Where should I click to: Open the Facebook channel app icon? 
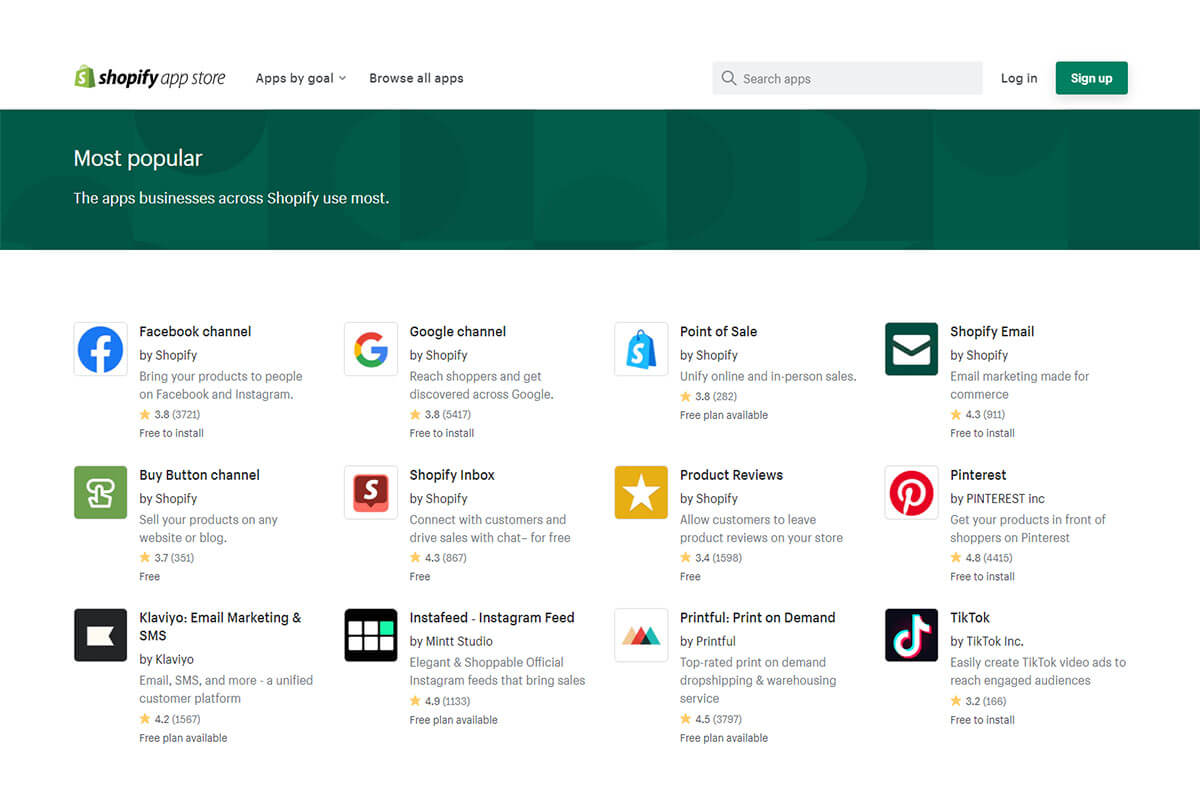pos(100,349)
